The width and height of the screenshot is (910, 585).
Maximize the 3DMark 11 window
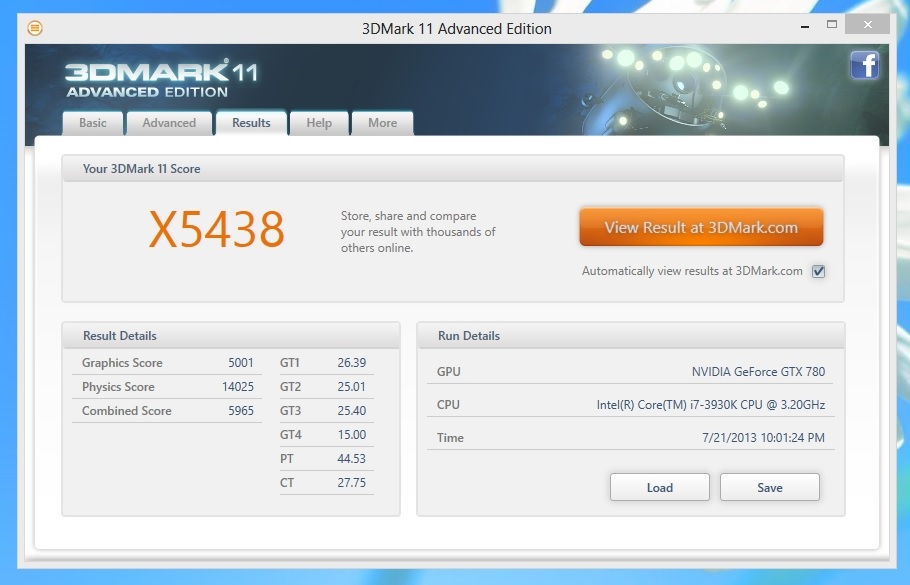[x=832, y=24]
